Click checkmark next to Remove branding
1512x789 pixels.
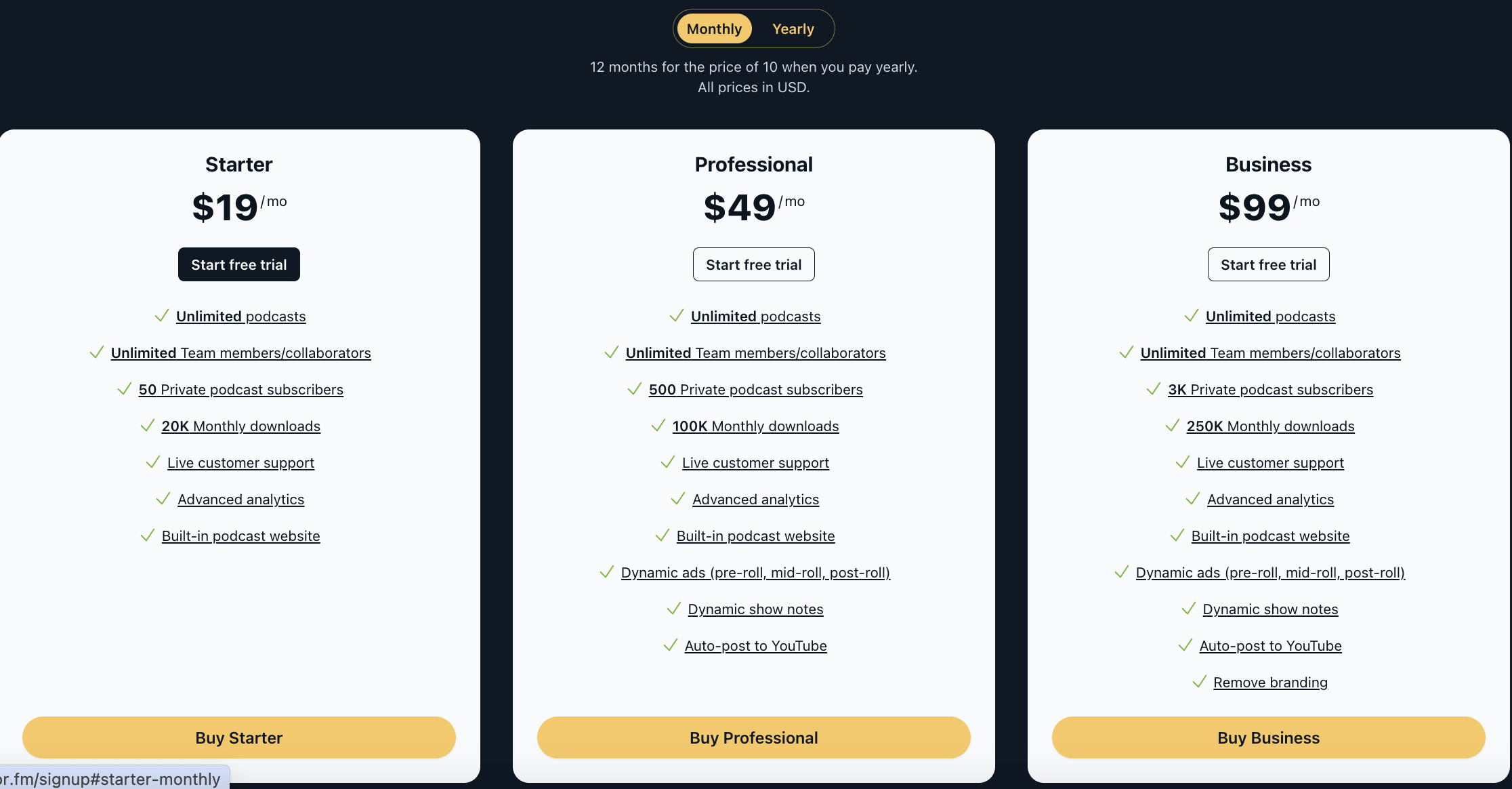pos(1200,682)
